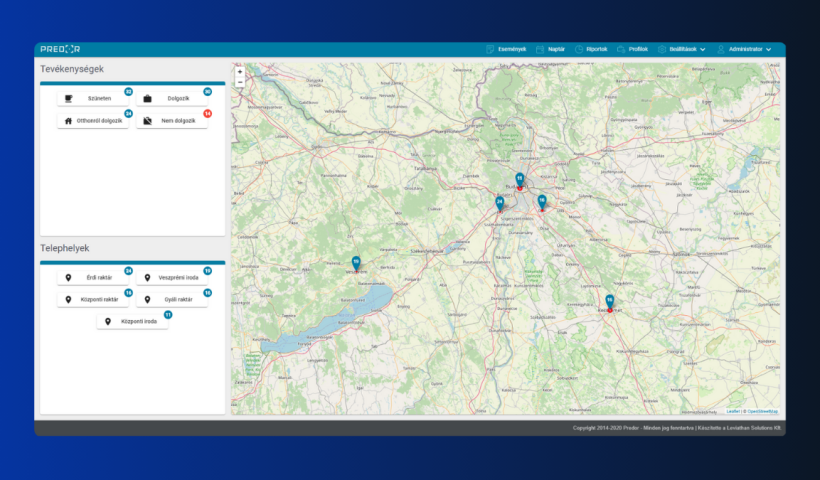
Task: Click the Kecskemét map marker numbered 16
Action: (x=609, y=302)
